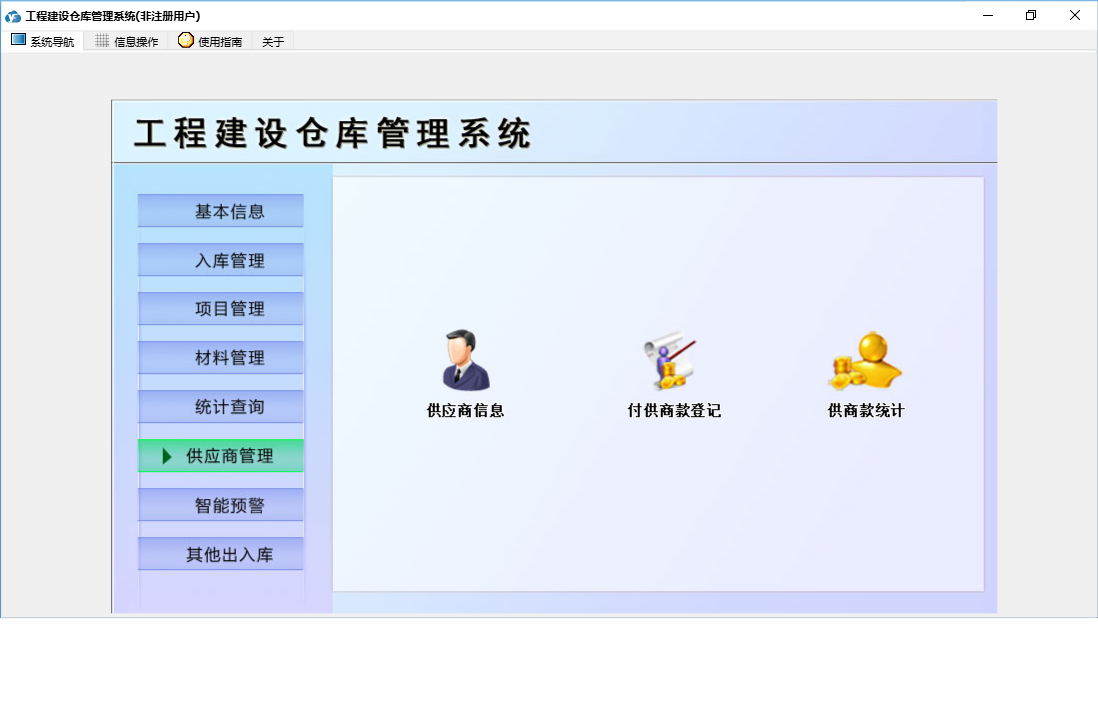This screenshot has height=713, width=1098.
Task: Select the 材料管理 sidebar button
Action: pos(221,358)
